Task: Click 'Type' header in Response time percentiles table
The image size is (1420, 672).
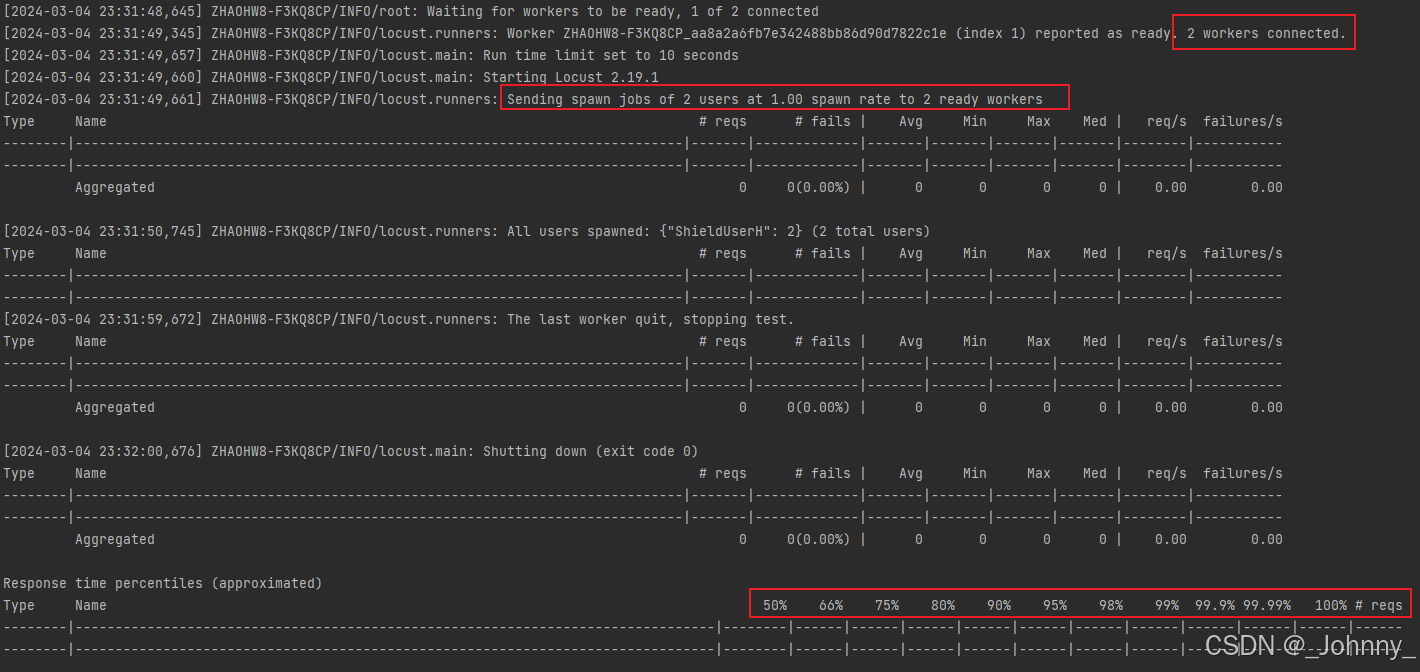Action: pos(19,605)
